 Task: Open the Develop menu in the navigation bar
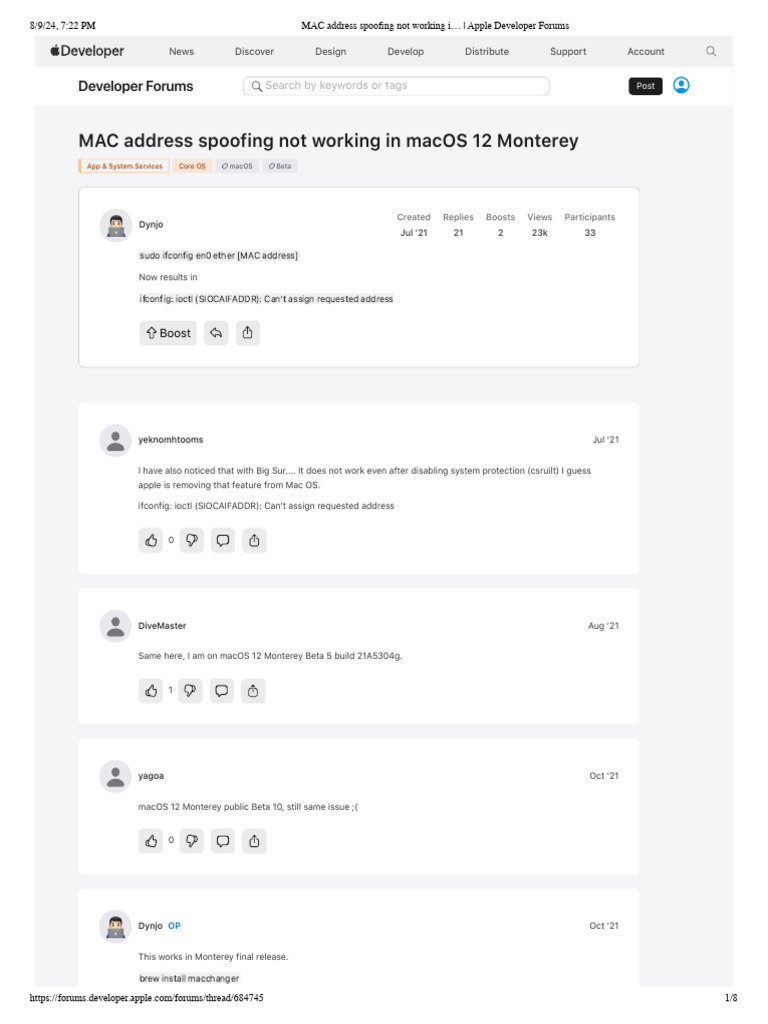(x=405, y=51)
